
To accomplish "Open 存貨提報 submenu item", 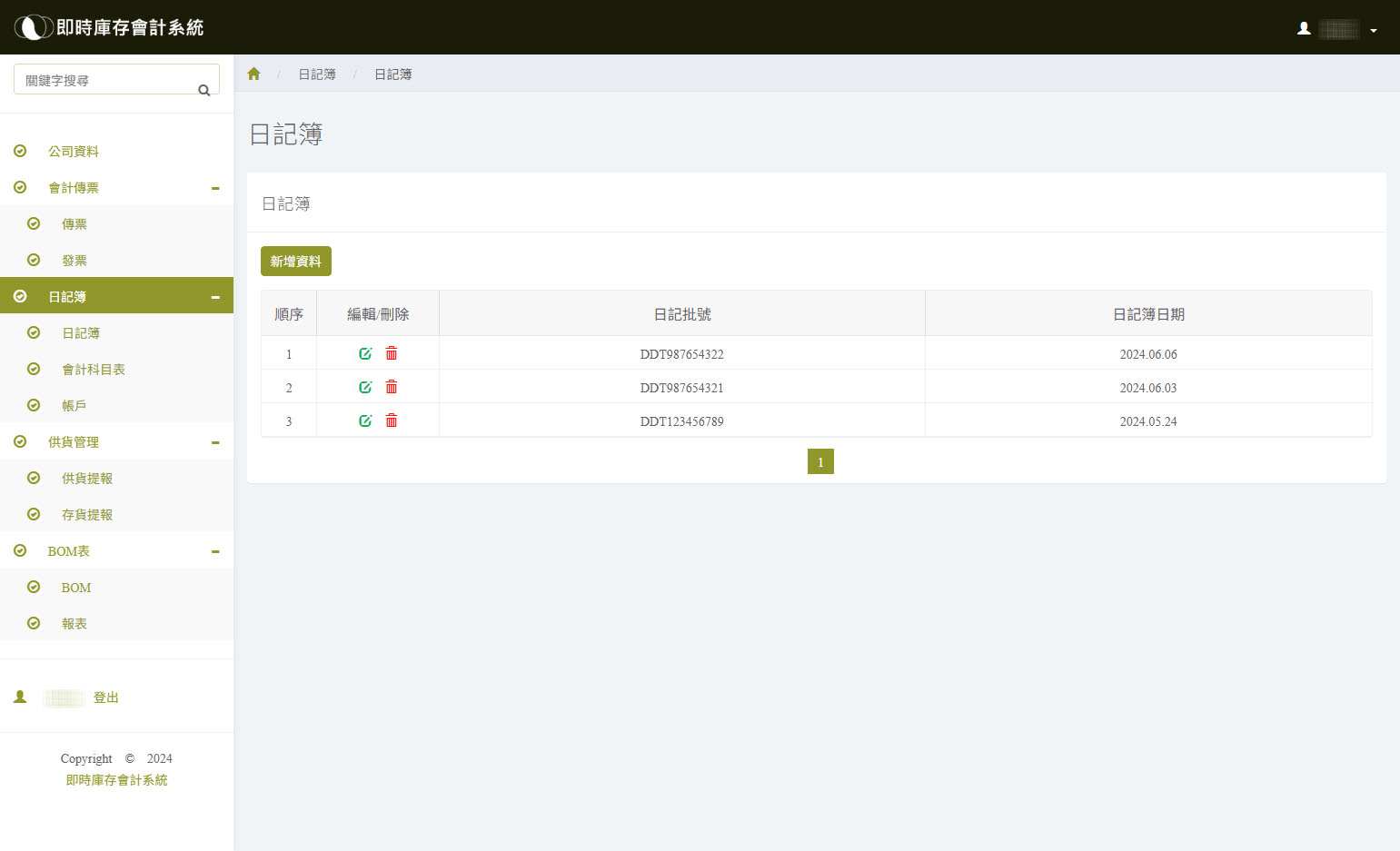I will click(x=87, y=515).
